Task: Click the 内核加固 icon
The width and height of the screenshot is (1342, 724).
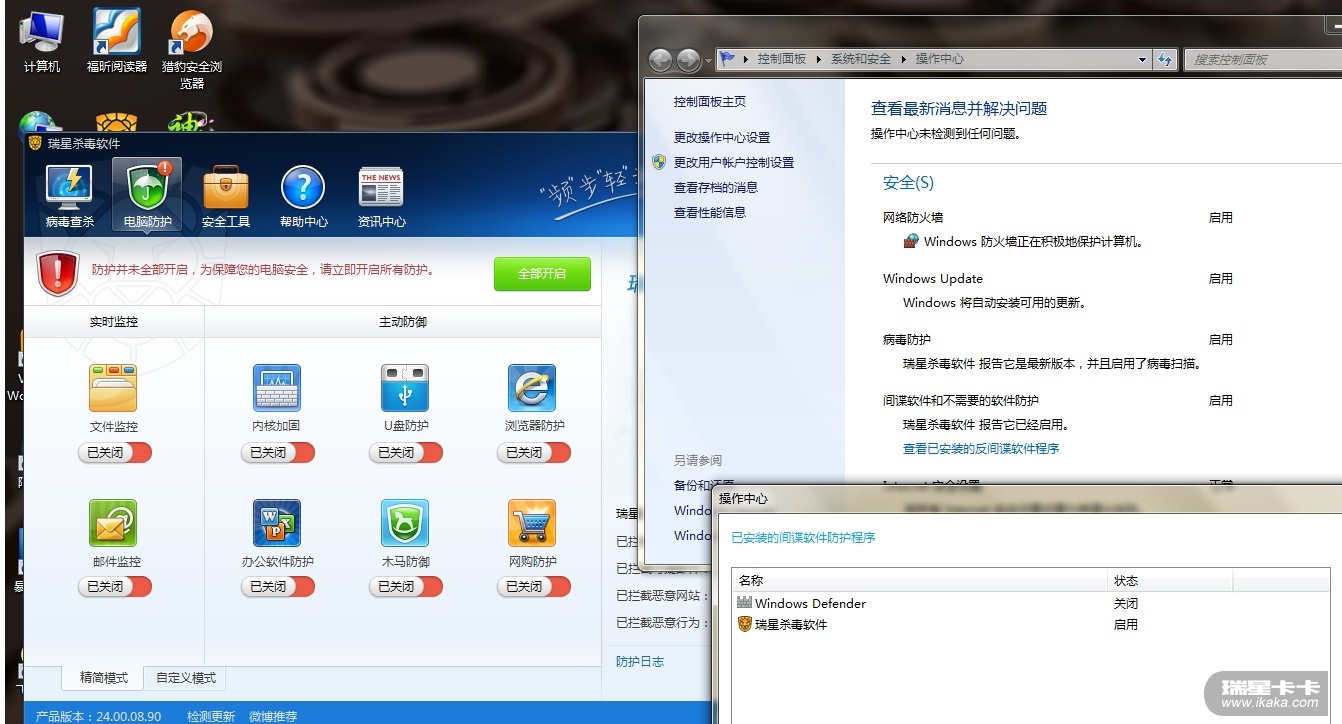Action: (277, 388)
